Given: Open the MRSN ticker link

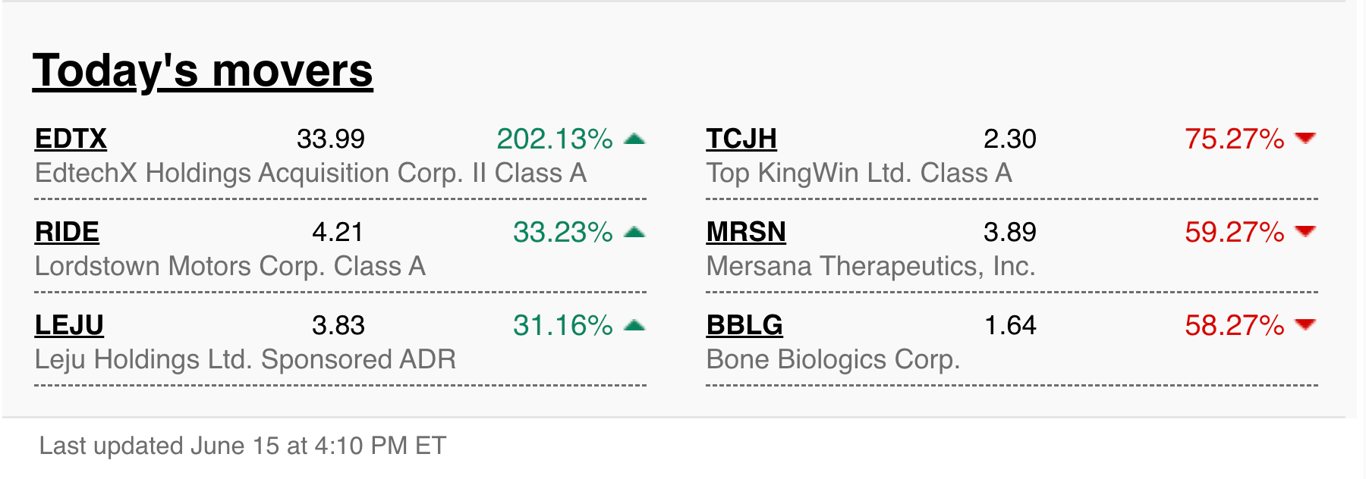Looking at the screenshot, I should click(x=746, y=232).
